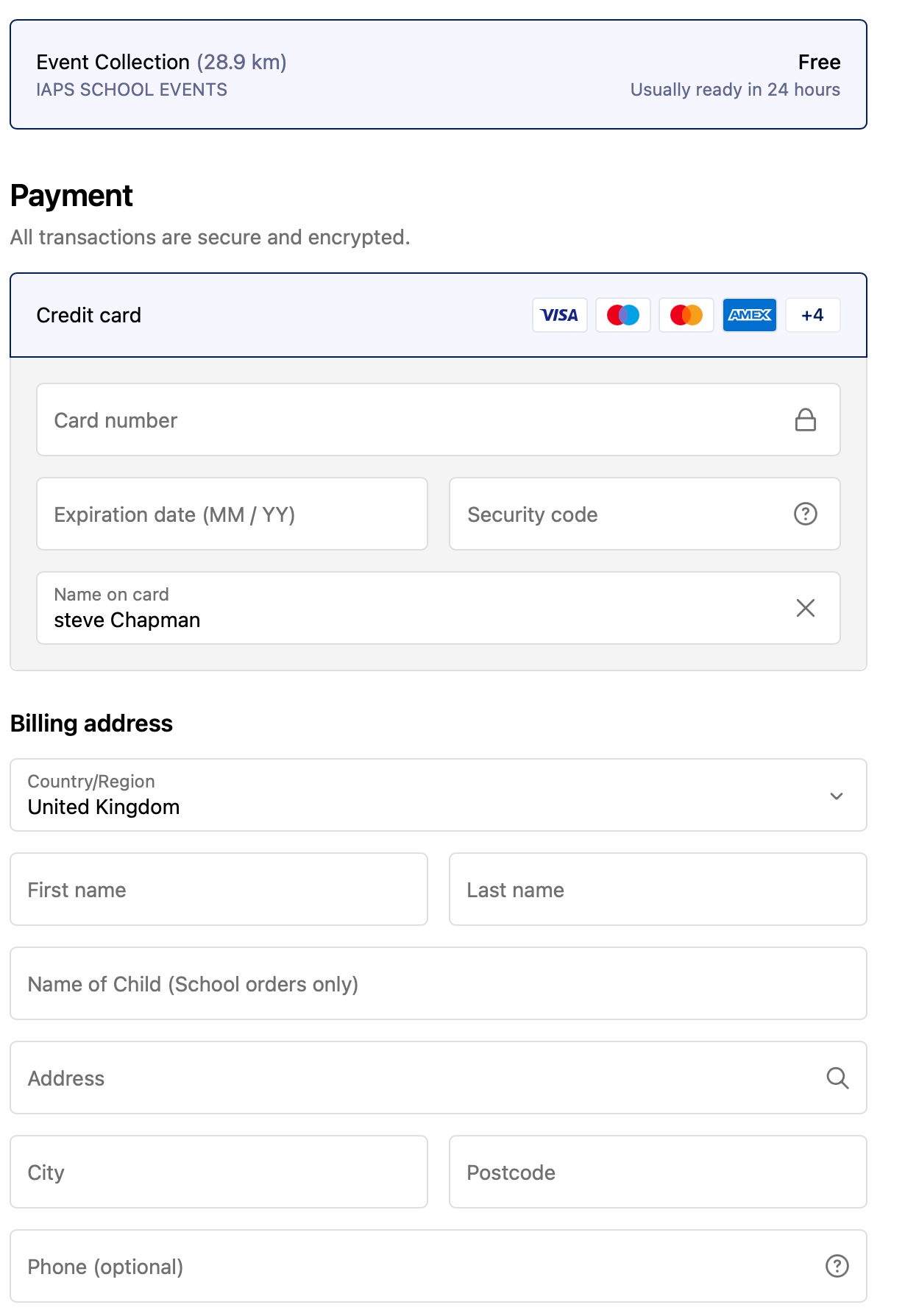Click the Expiration date field

pyautogui.click(x=232, y=514)
